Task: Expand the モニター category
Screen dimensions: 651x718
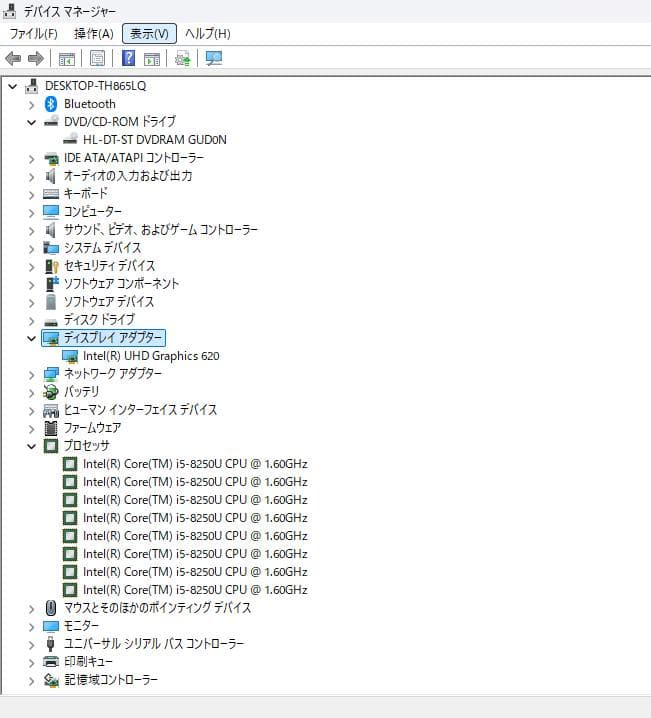Action: point(32,627)
